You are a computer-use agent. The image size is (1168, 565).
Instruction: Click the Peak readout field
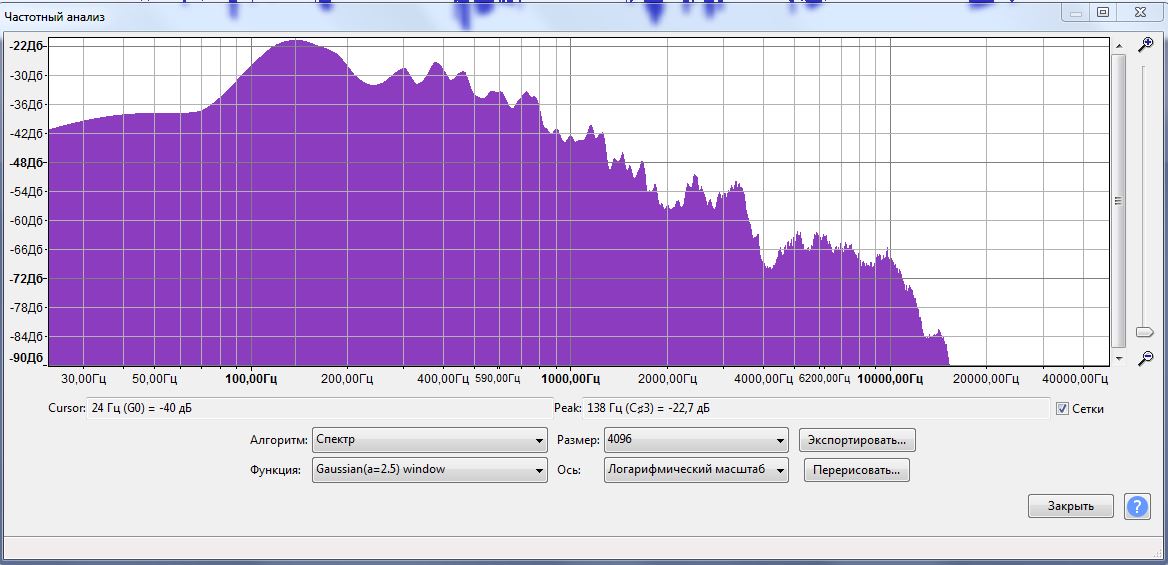click(816, 408)
